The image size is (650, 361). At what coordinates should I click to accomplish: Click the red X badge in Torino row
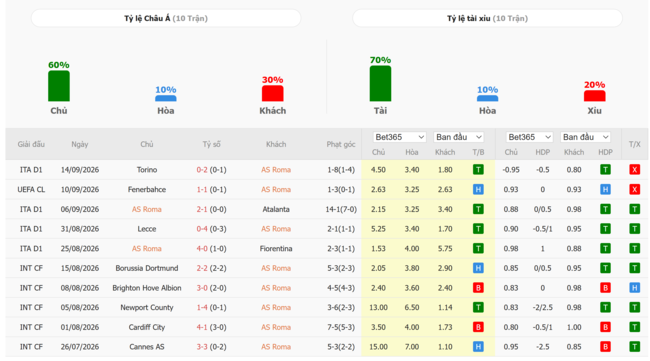coord(634,170)
